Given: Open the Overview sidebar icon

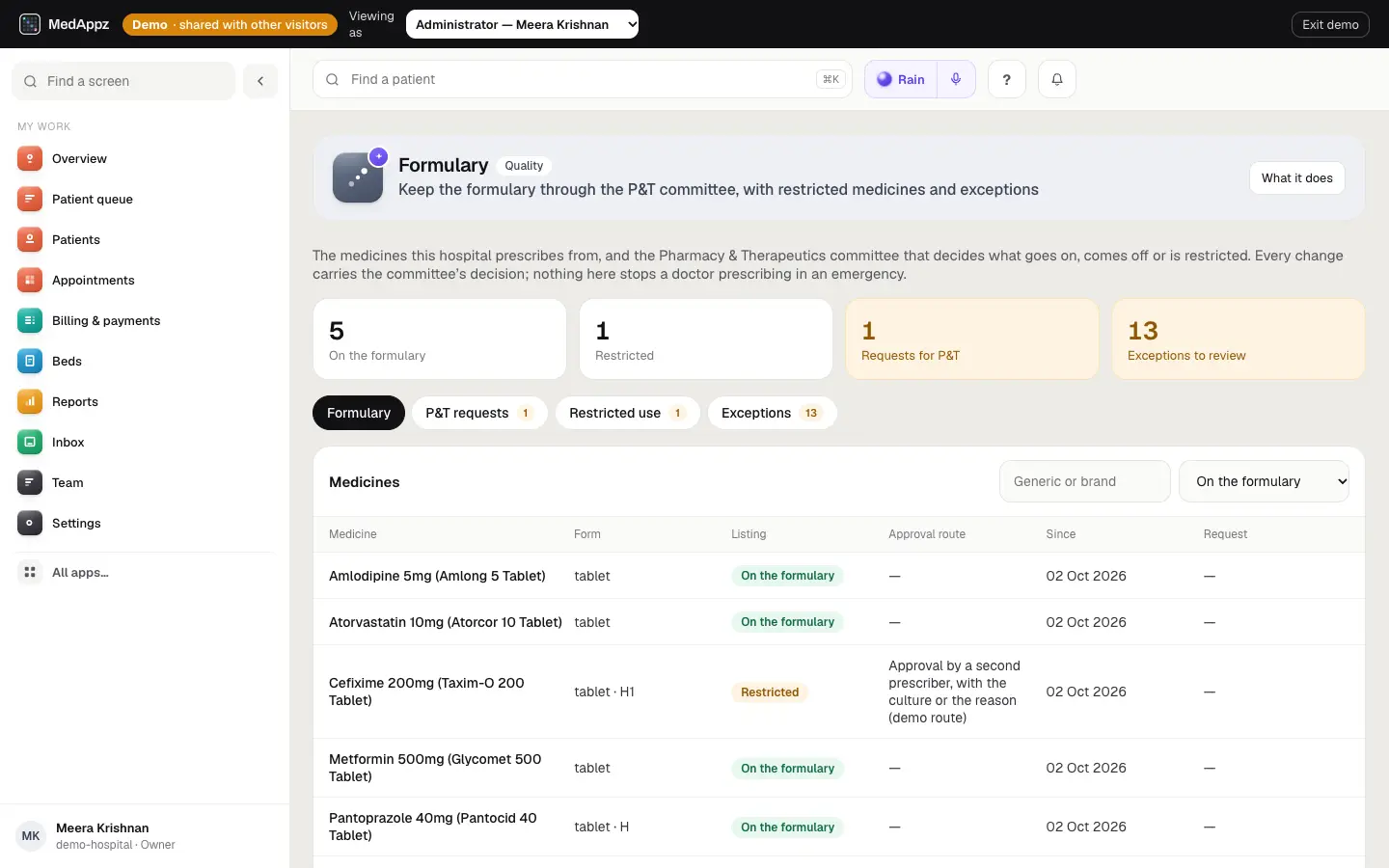Looking at the screenshot, I should pos(30,159).
